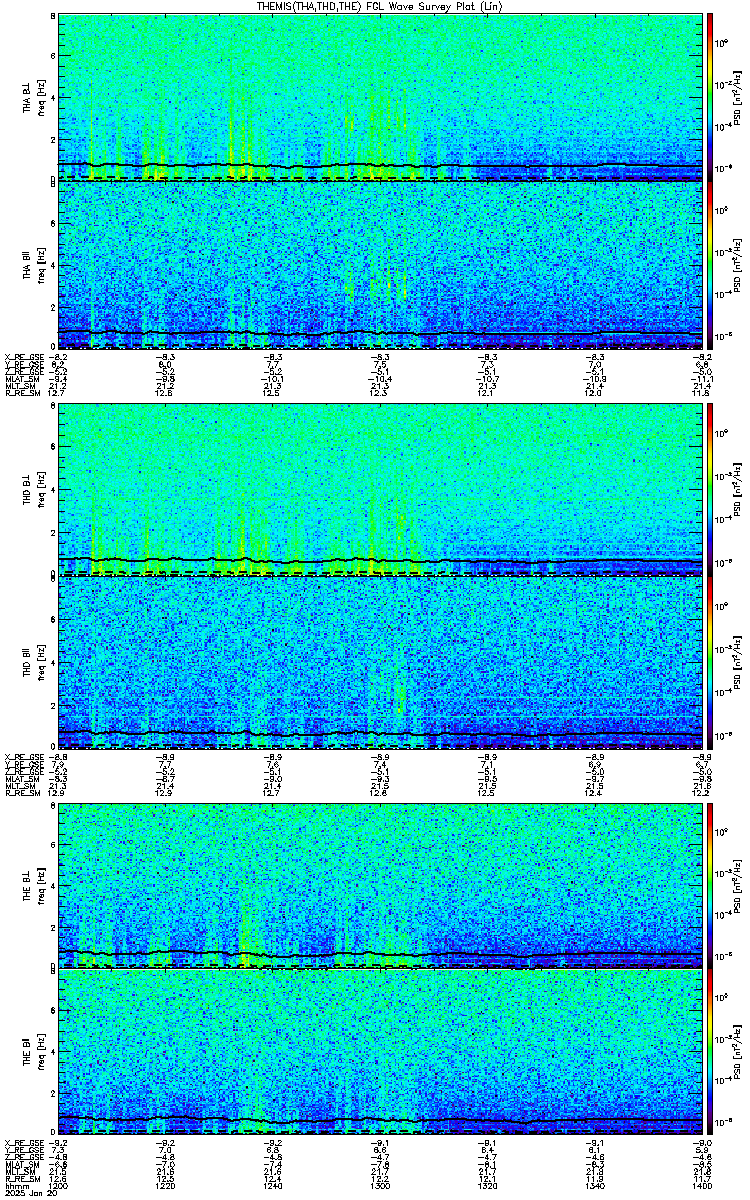Click the '1340' time label at bottom
The image size is (750, 1200).
click(x=596, y=1185)
